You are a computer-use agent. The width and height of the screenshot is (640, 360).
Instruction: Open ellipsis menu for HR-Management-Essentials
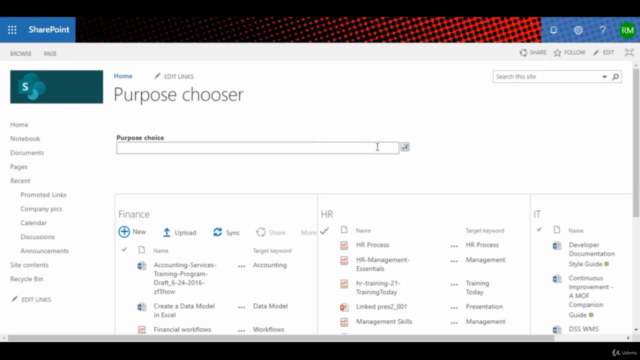[454, 261]
